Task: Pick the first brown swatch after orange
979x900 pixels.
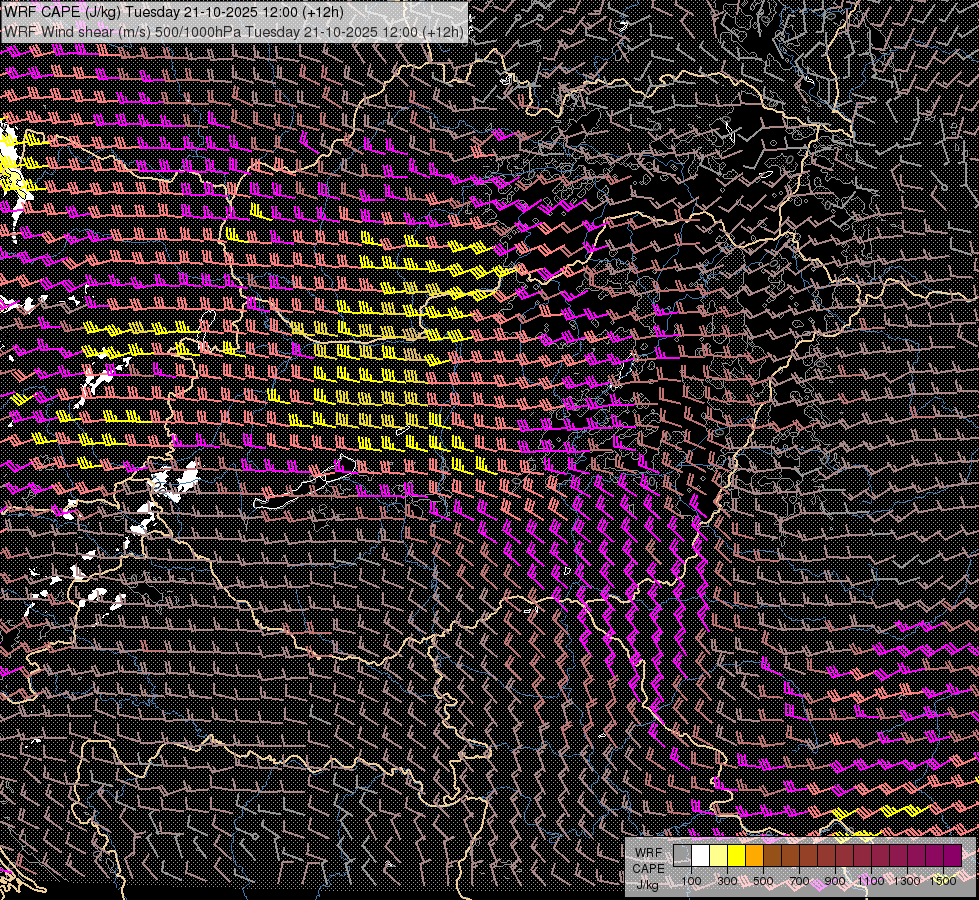Action: (773, 855)
